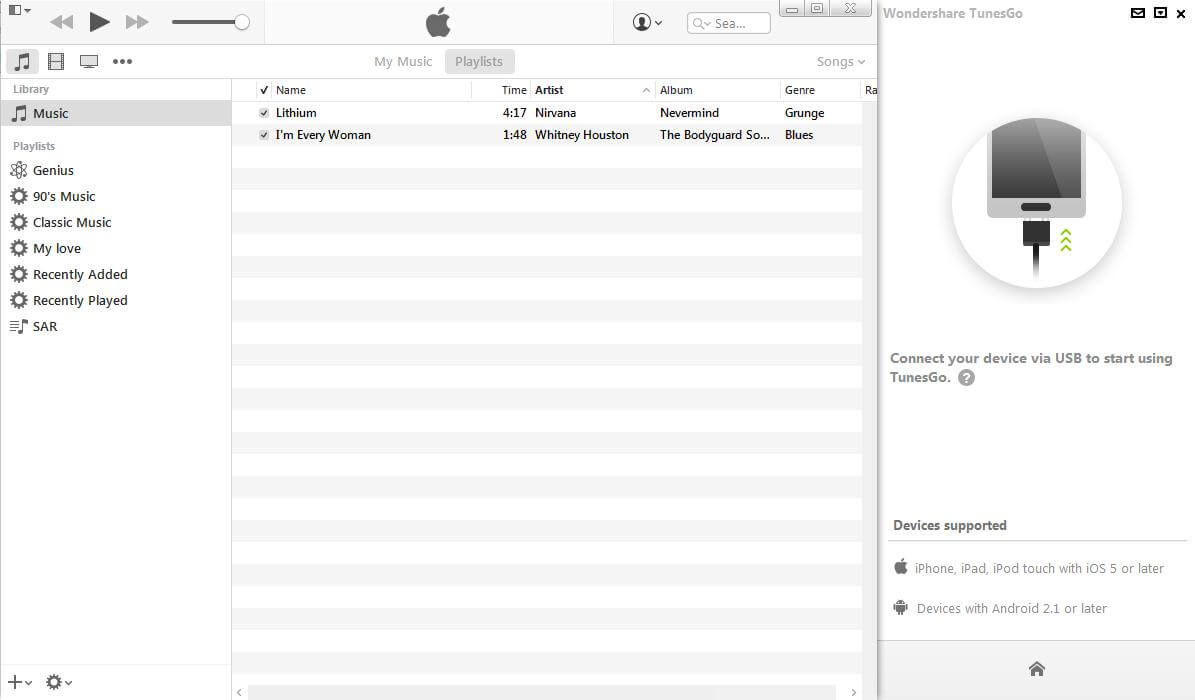
Task: Open the account user icon menu
Action: [647, 23]
